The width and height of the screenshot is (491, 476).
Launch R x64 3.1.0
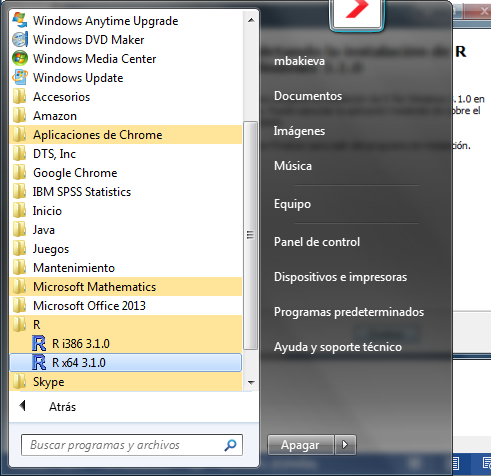(126, 362)
